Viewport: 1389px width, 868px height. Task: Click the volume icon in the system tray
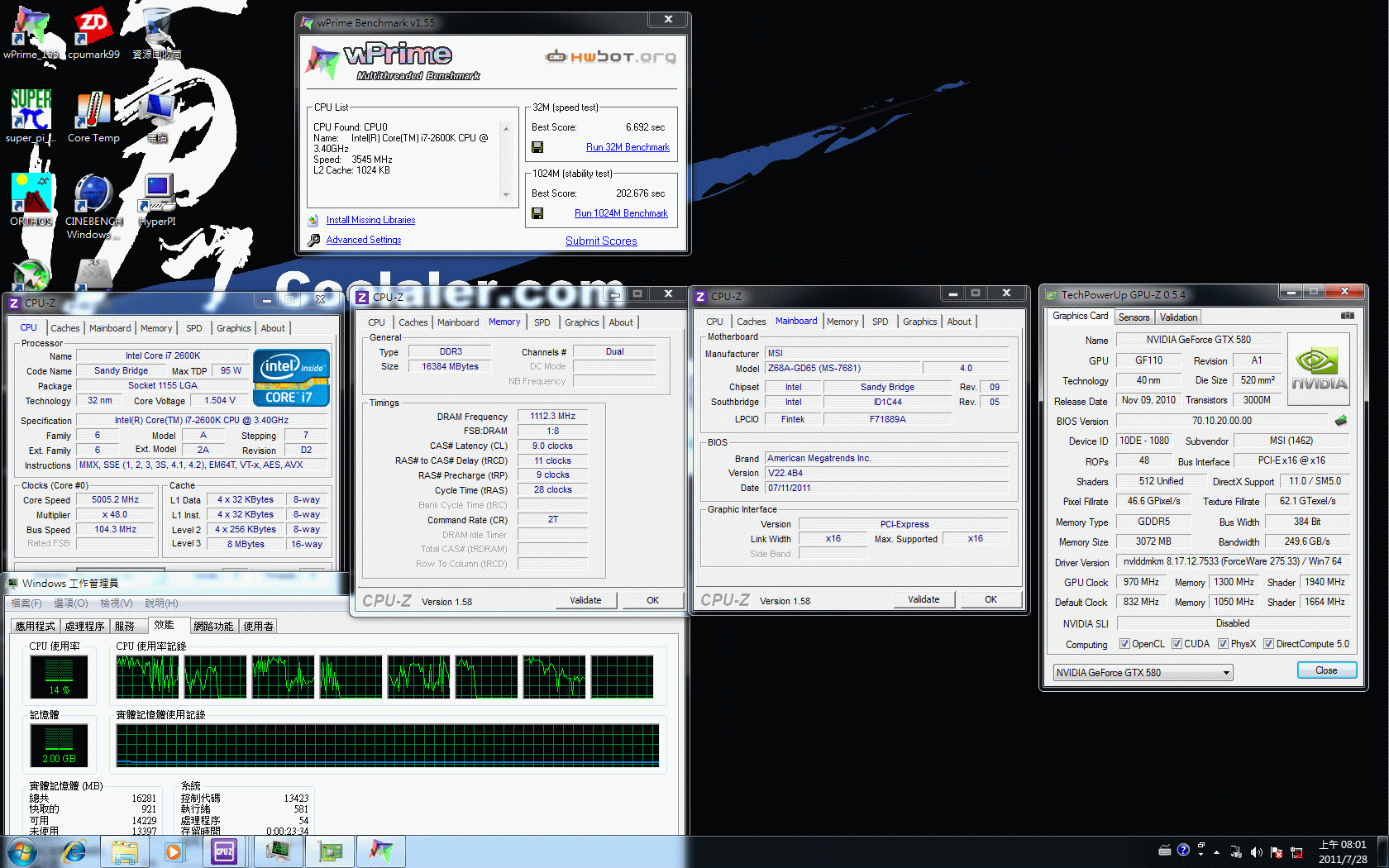[x=1256, y=852]
